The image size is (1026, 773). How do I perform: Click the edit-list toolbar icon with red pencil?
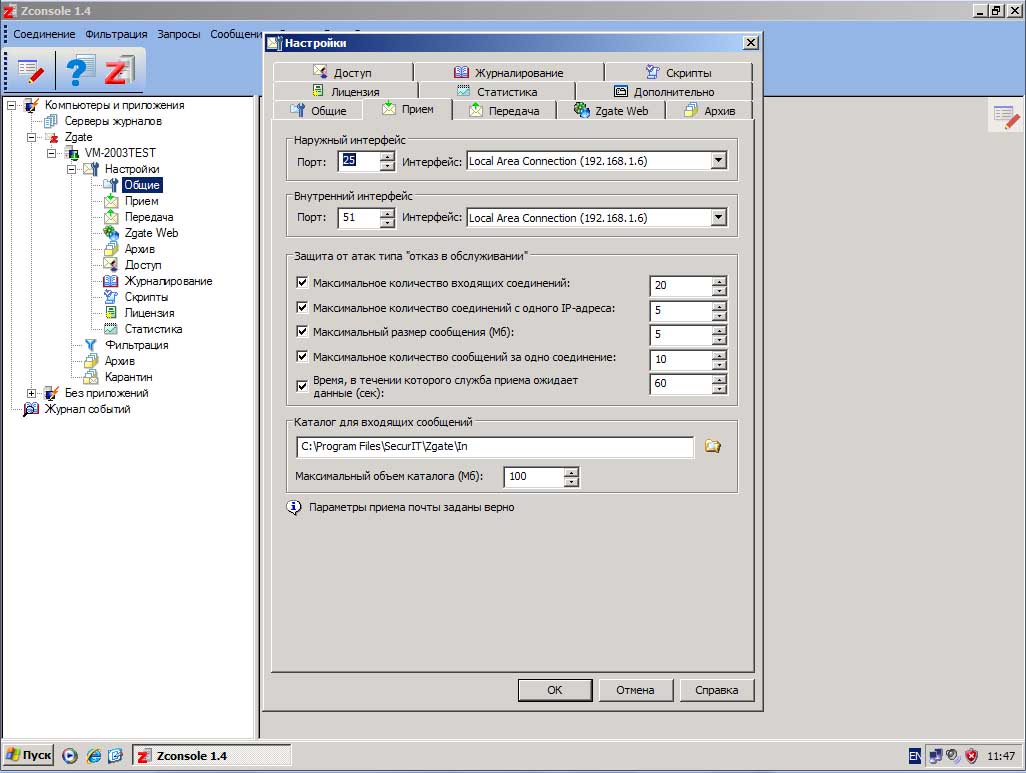point(31,71)
